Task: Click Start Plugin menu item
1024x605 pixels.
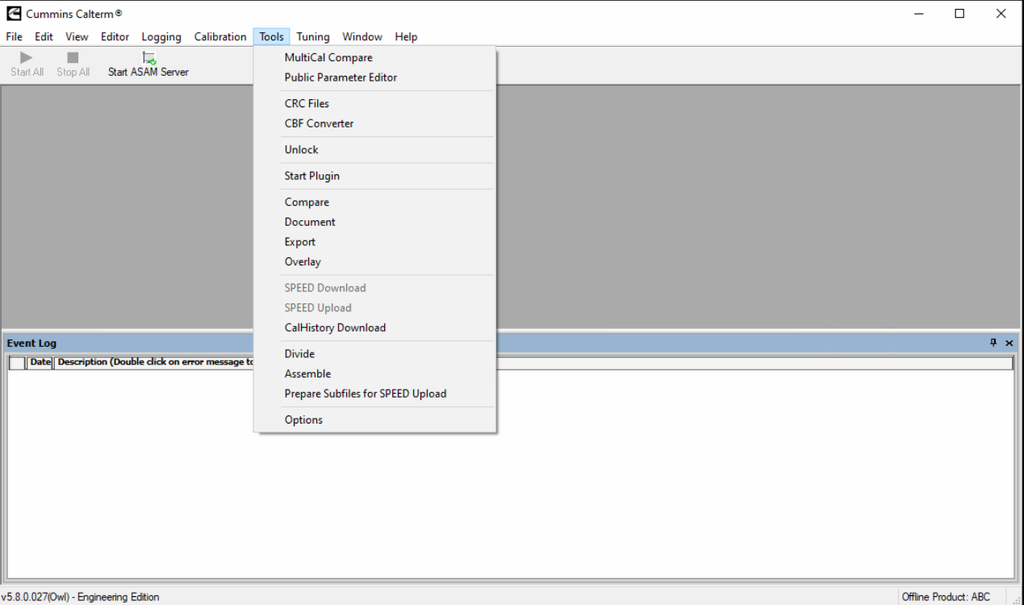Action: pyautogui.click(x=312, y=176)
